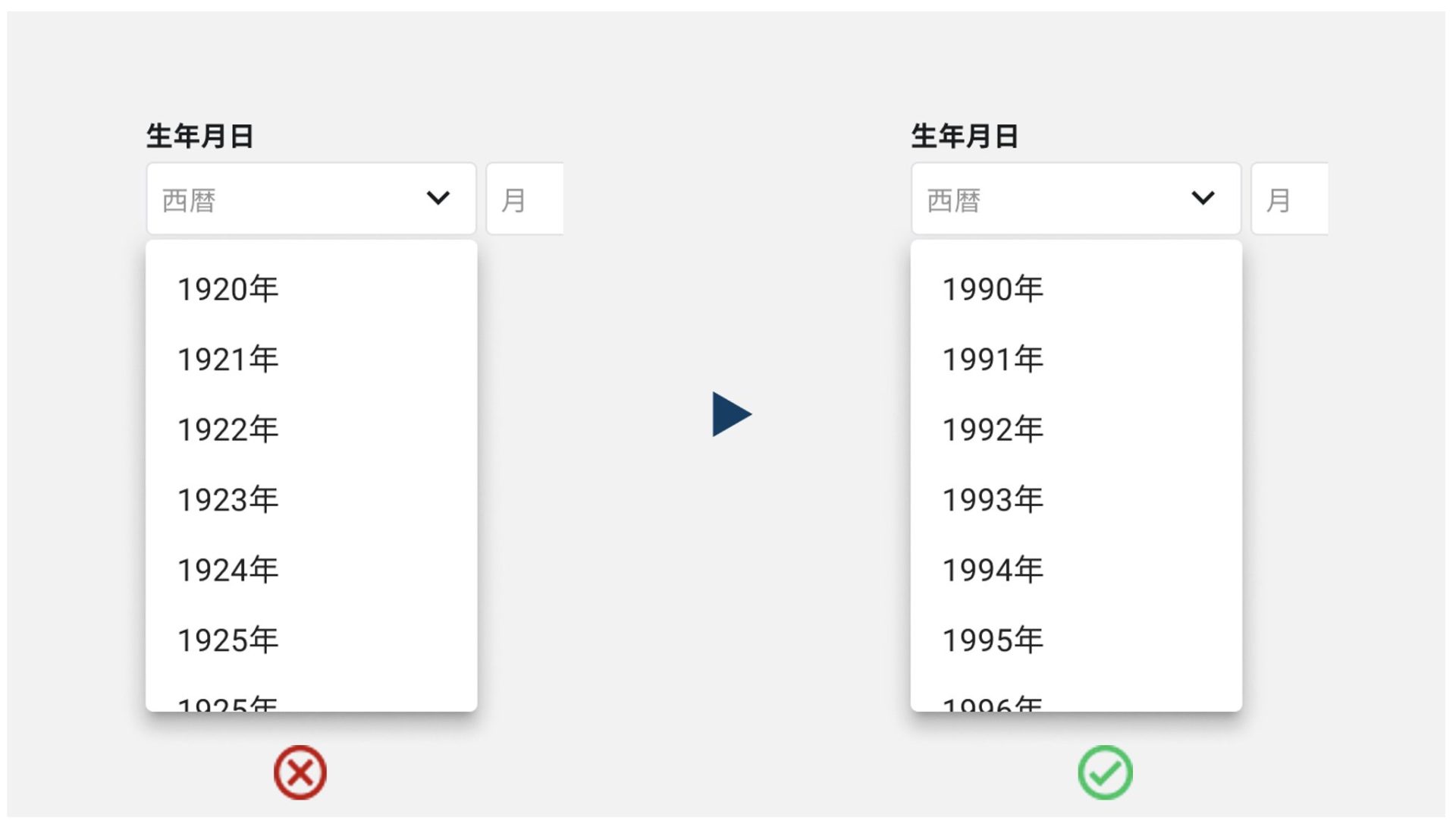Select 1990年 from the year list
This screenshot has height=827, width=1456.
click(993, 289)
